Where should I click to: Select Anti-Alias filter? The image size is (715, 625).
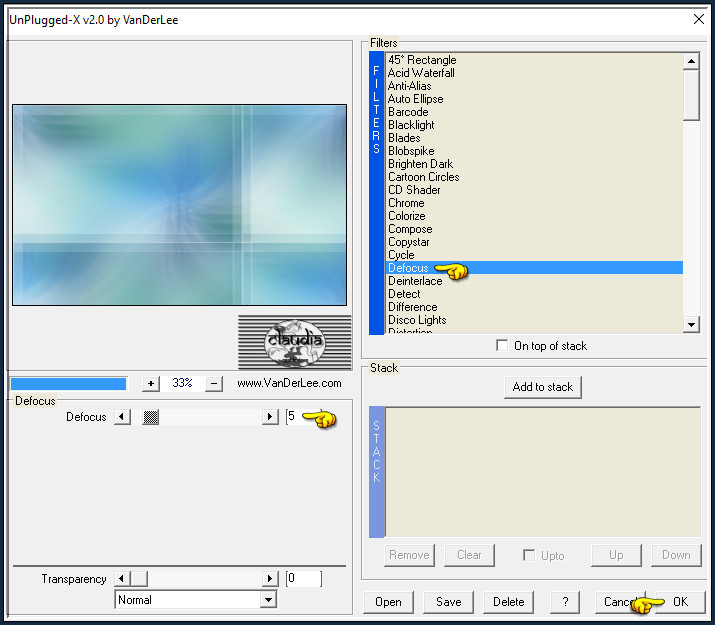pyautogui.click(x=534, y=86)
